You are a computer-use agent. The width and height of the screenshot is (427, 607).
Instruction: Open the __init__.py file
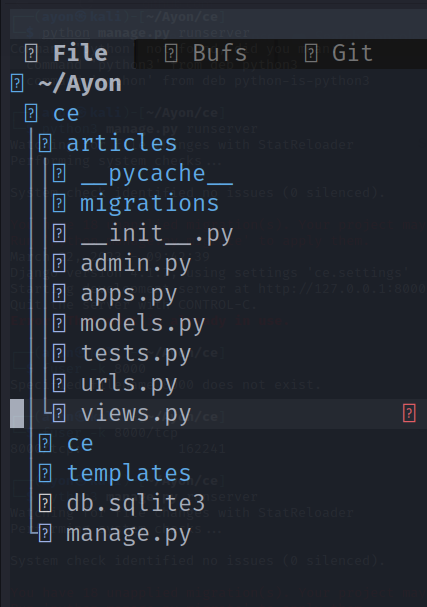(x=157, y=234)
